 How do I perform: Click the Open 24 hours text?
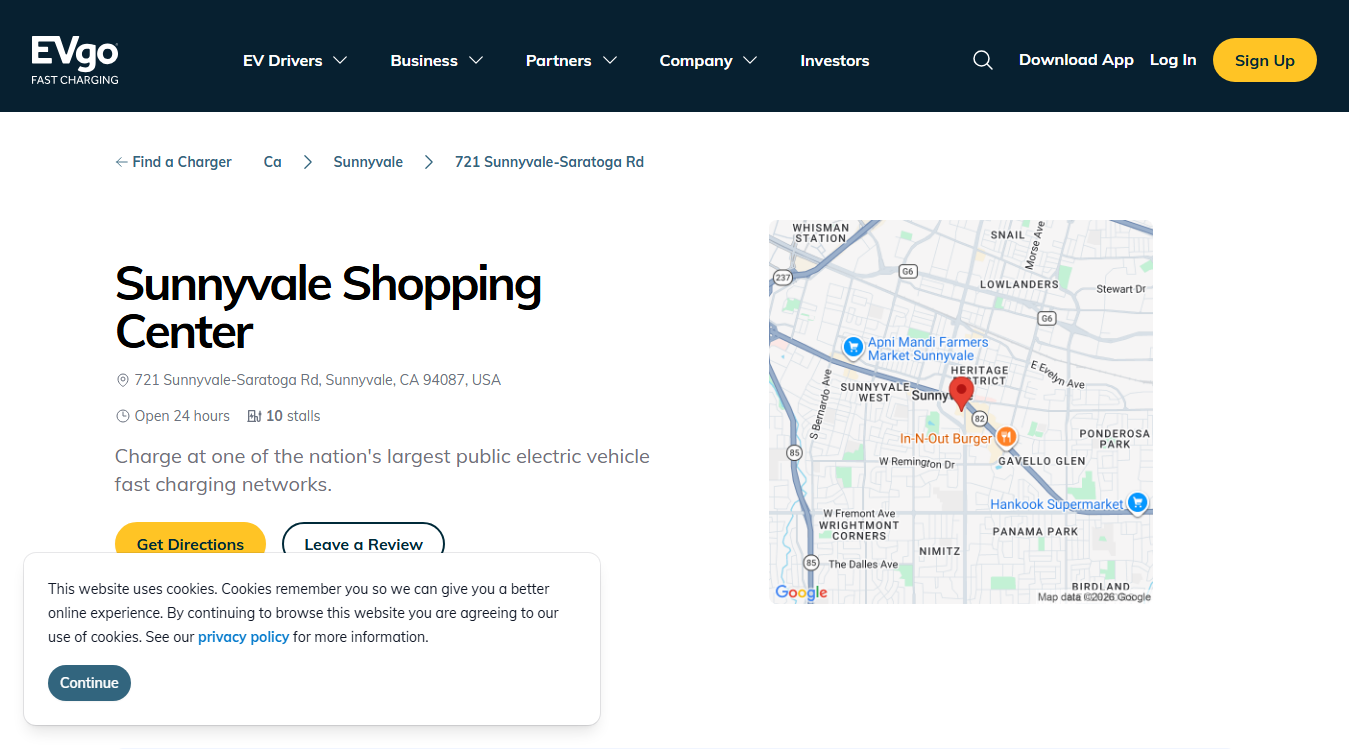coord(182,416)
